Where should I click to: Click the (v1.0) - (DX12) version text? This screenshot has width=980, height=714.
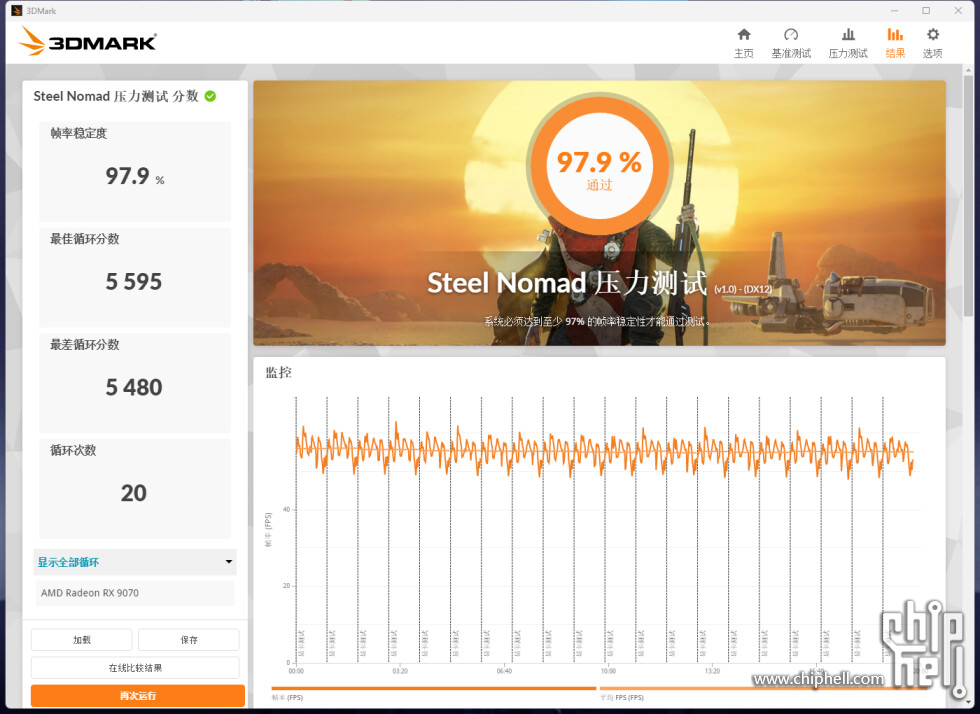pyautogui.click(x=743, y=289)
